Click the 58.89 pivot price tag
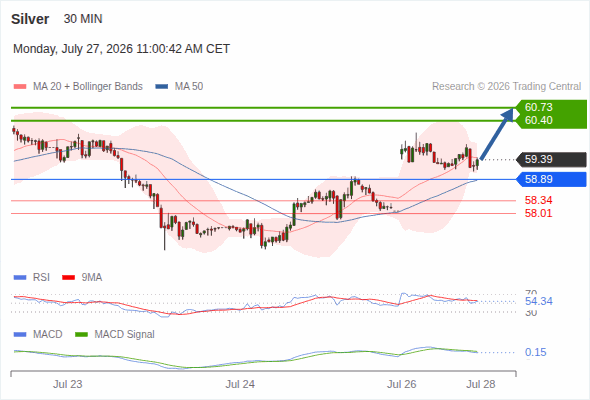Image resolution: width=590 pixels, height=400 pixels. click(551, 179)
